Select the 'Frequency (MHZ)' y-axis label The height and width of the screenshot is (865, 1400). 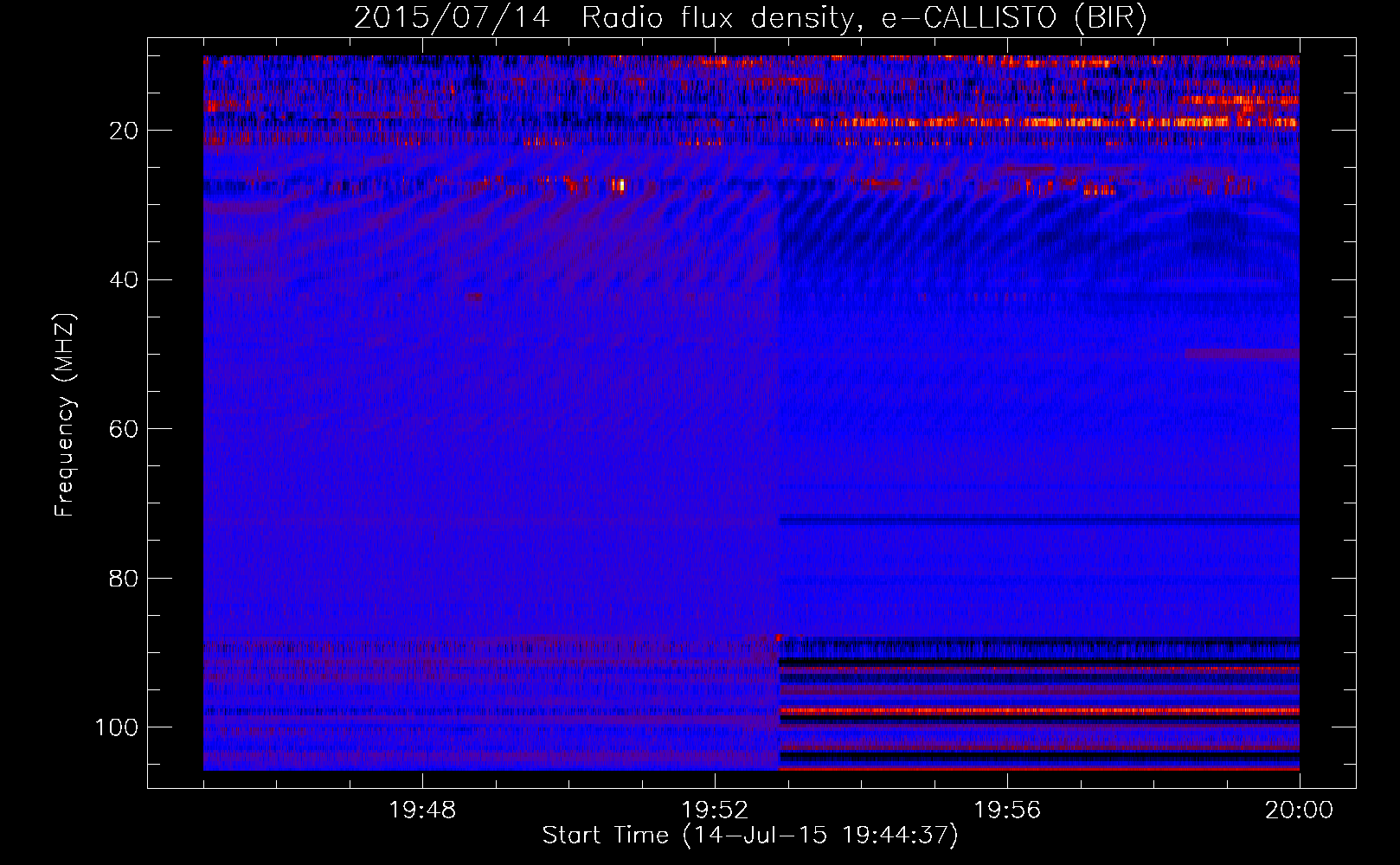pyautogui.click(x=65, y=415)
